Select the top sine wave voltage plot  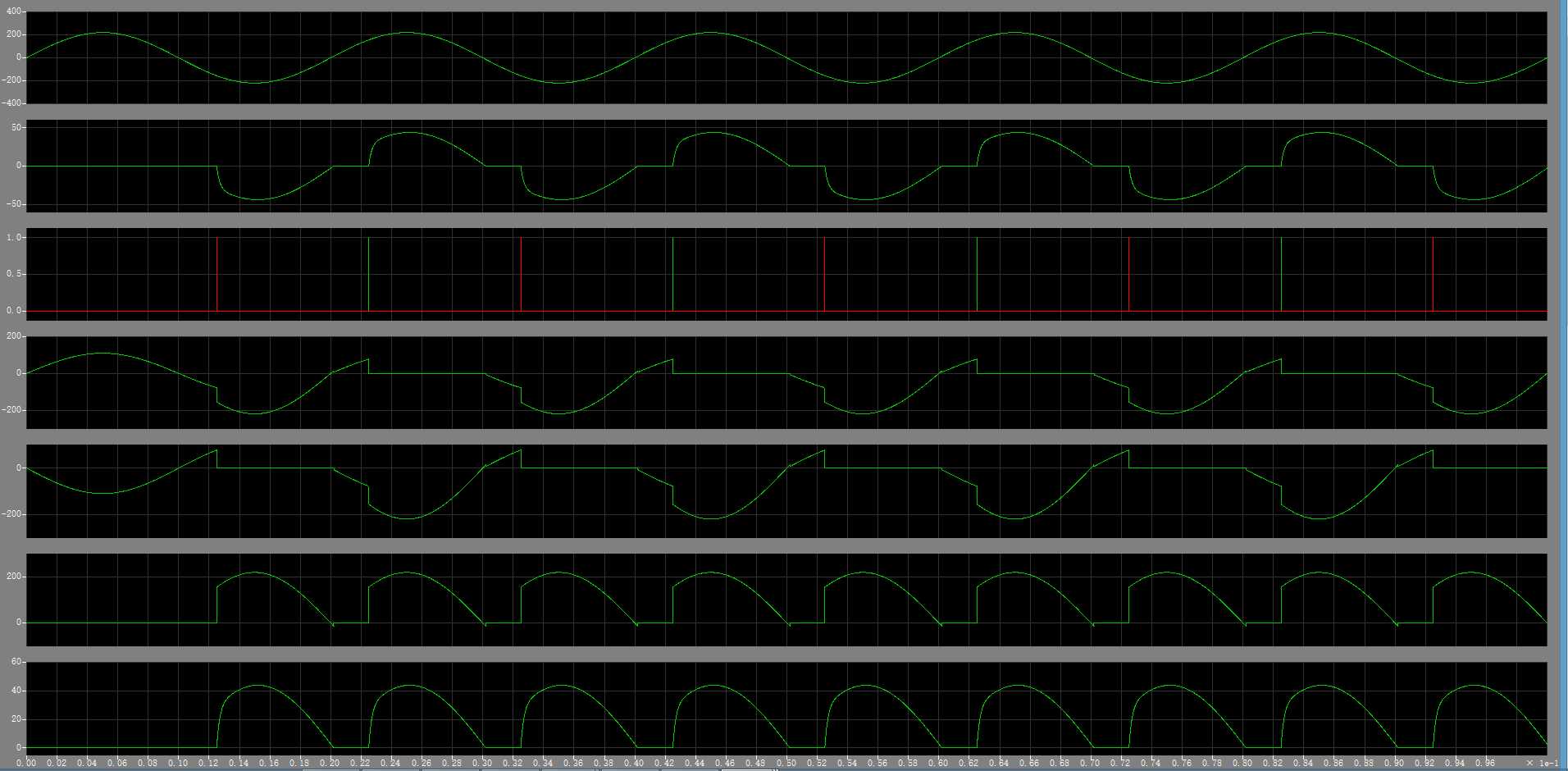tap(786, 57)
